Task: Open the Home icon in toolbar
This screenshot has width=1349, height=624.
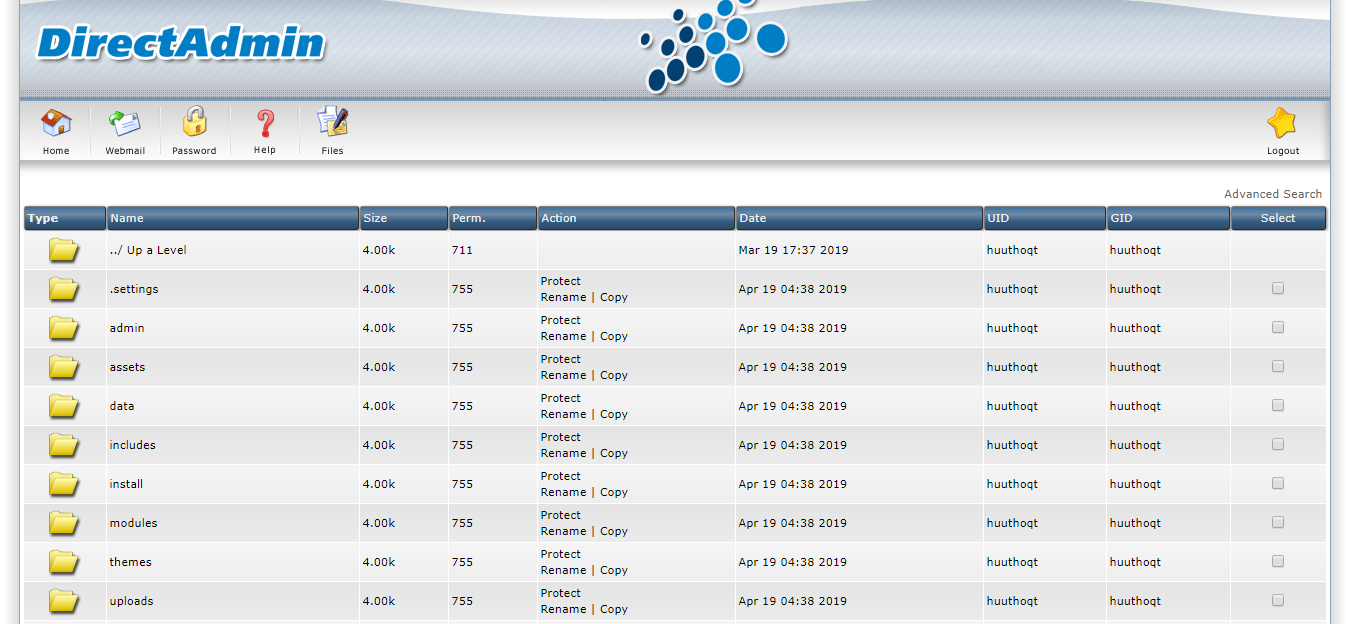Action: tap(56, 124)
